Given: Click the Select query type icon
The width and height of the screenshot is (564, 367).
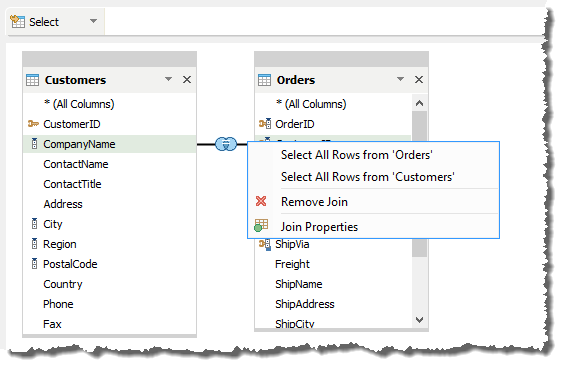Looking at the screenshot, I should coord(17,22).
